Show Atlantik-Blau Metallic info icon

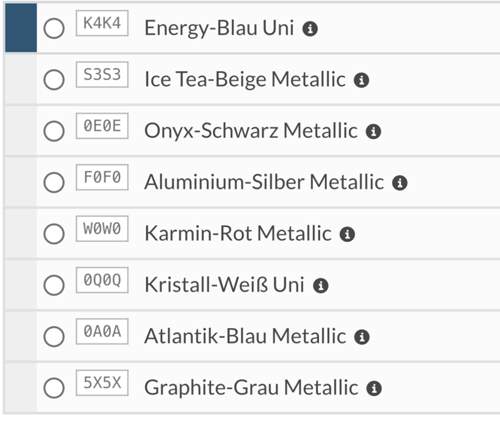(x=362, y=337)
